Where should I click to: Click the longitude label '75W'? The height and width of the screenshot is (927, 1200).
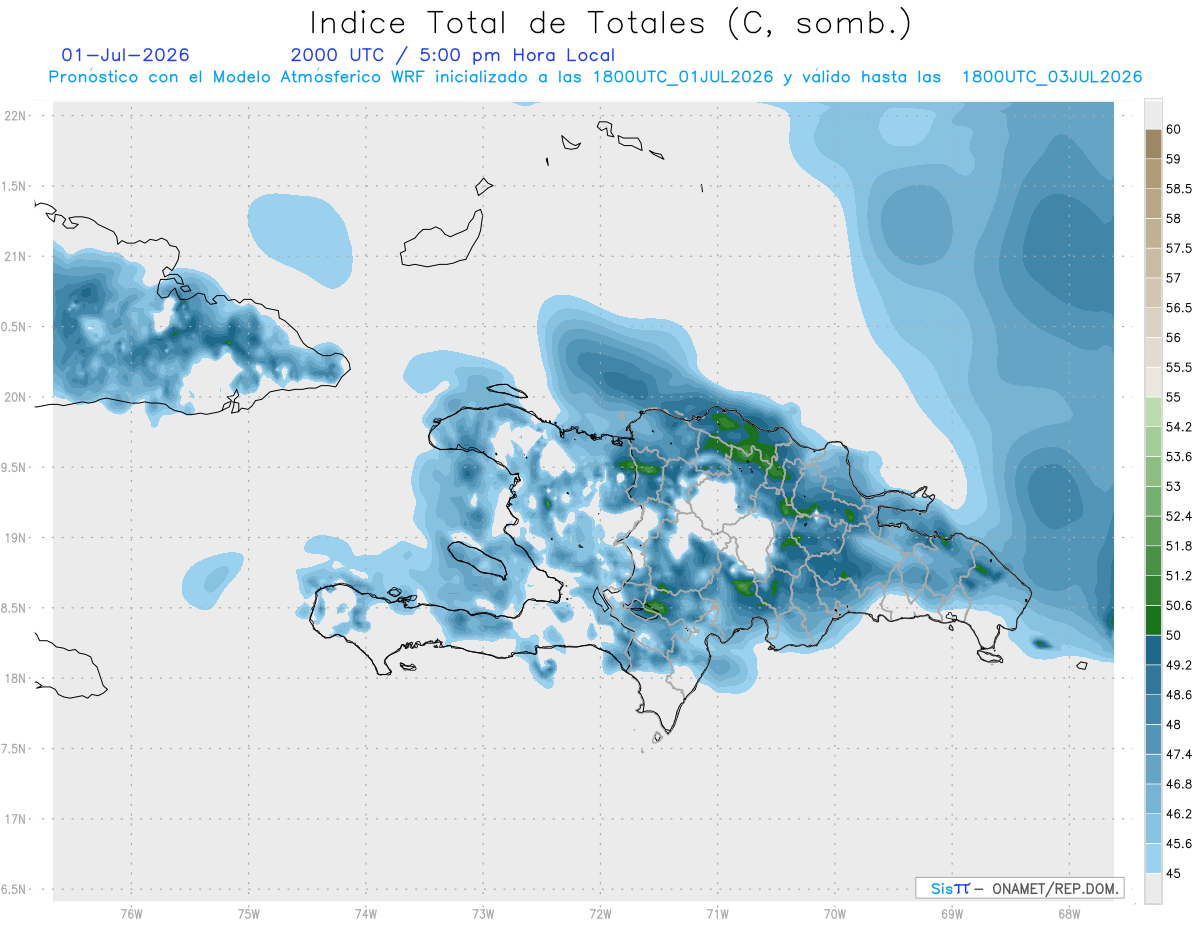point(248,913)
